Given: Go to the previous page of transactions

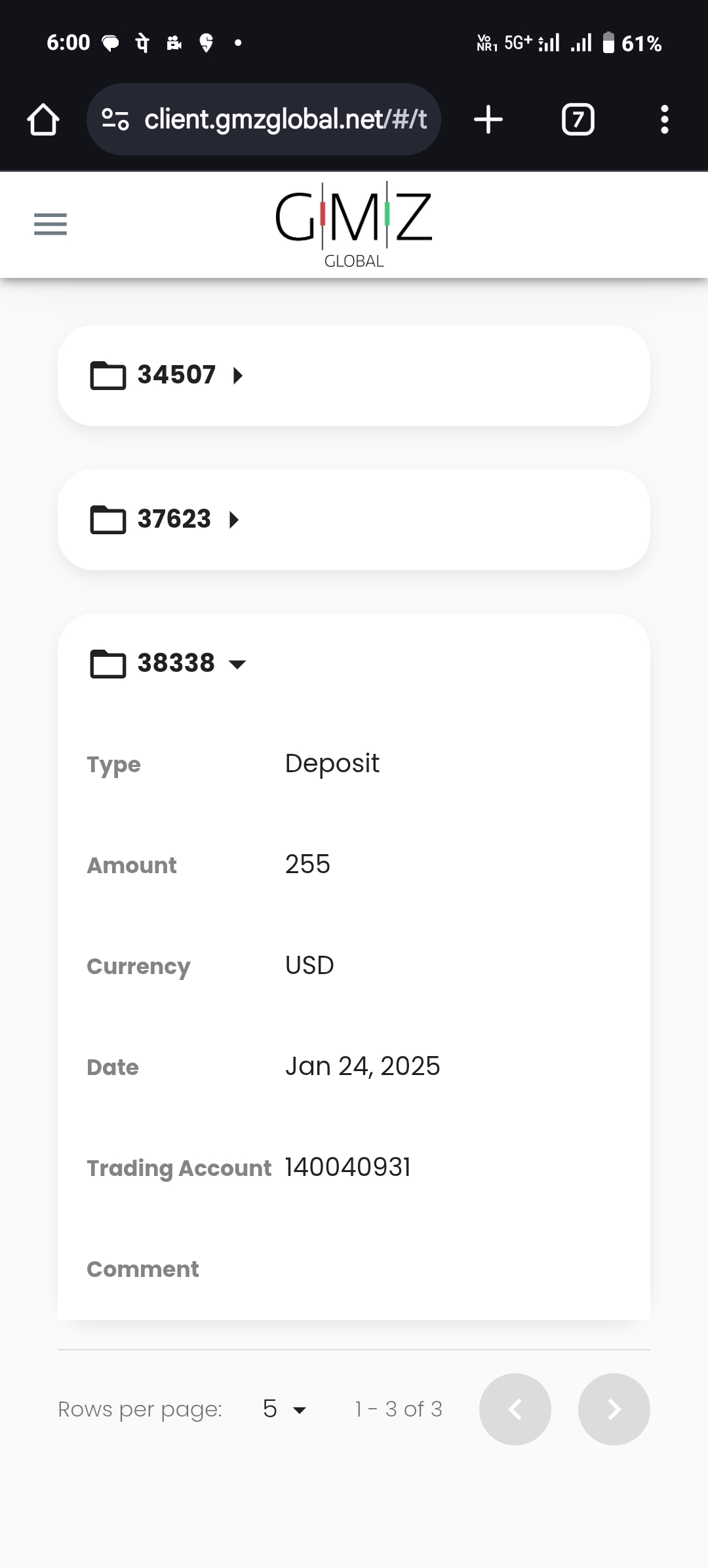Looking at the screenshot, I should 515,1409.
